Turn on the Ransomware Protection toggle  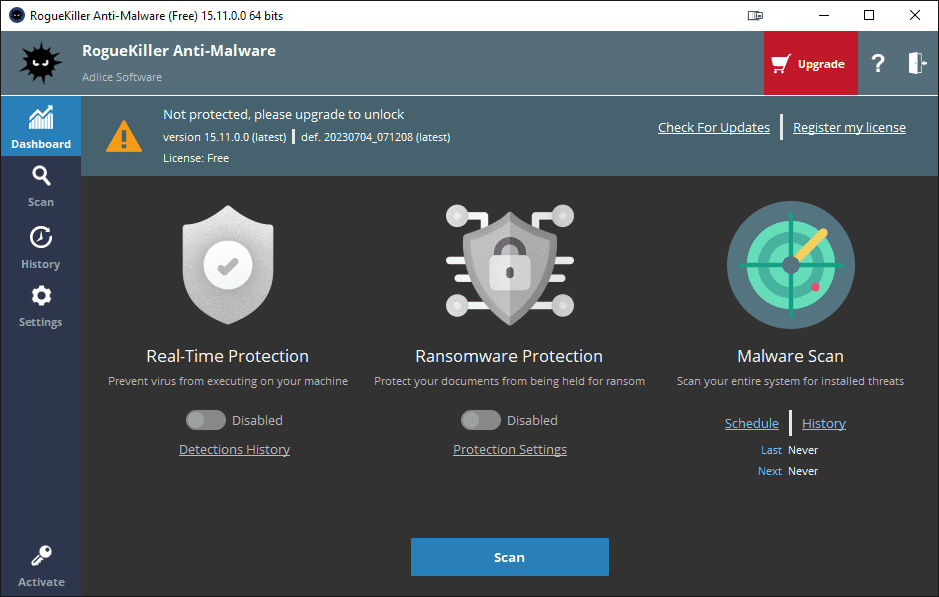480,420
